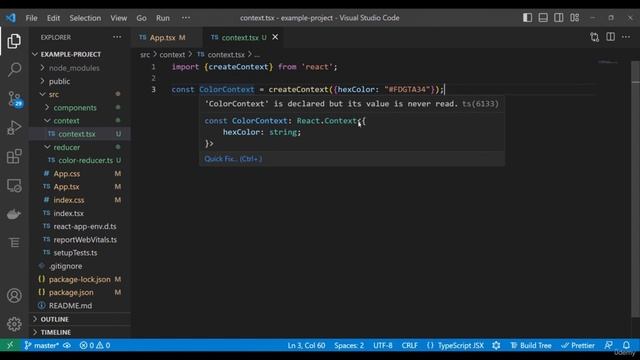Click the VS Code logo icon in title bar
Viewport: 640px width, 360px height.
[x=11, y=18]
